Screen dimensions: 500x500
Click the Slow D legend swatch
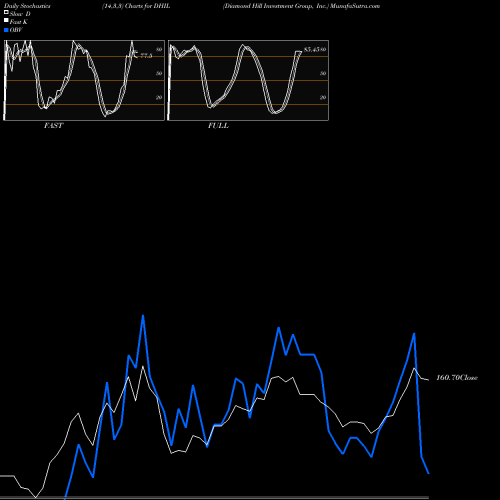point(6,13)
